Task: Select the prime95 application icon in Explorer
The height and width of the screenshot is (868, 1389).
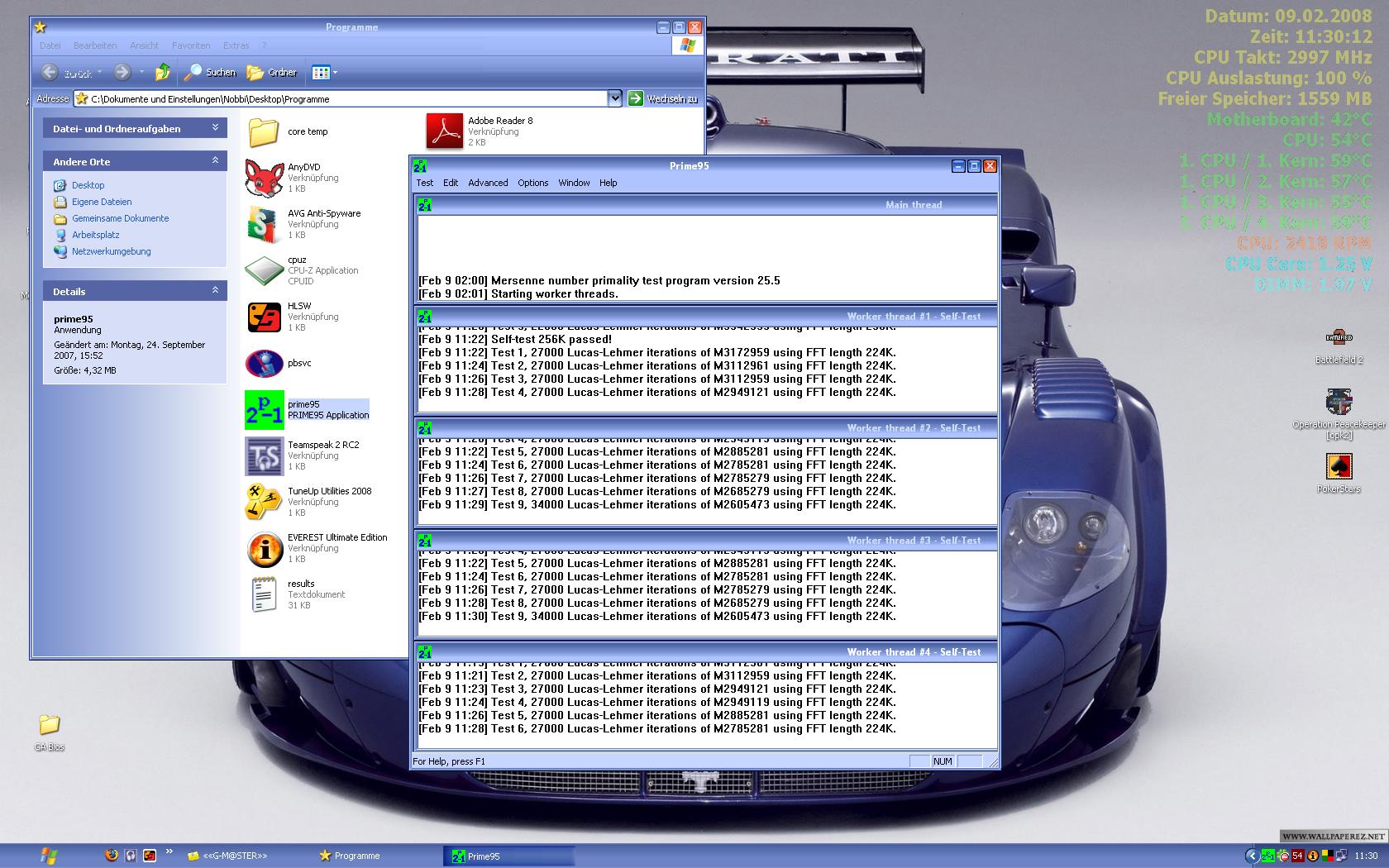Action: [264, 410]
